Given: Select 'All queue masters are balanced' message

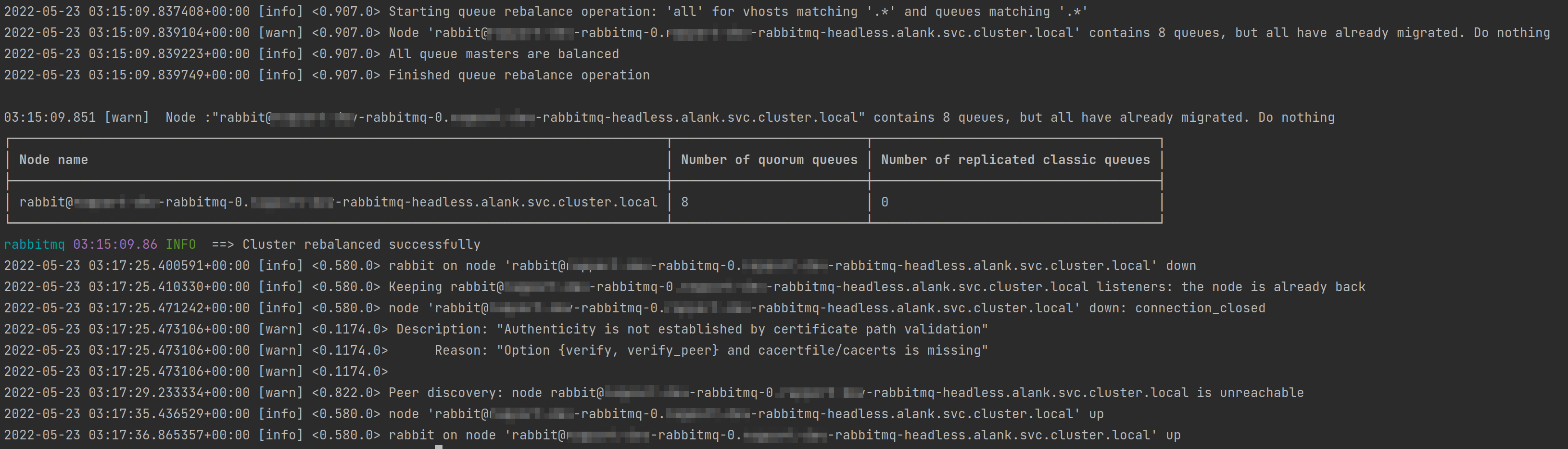Looking at the screenshot, I should (504, 54).
